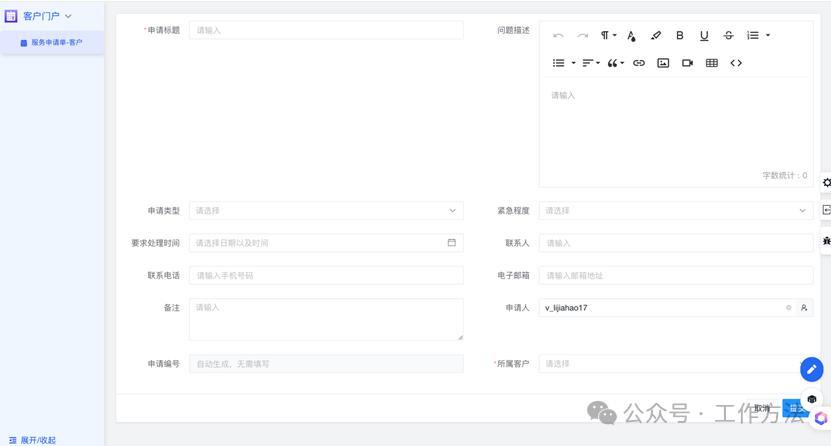Viewport: 831px width, 446px height.
Task: Click the insert link icon
Action: click(x=639, y=63)
